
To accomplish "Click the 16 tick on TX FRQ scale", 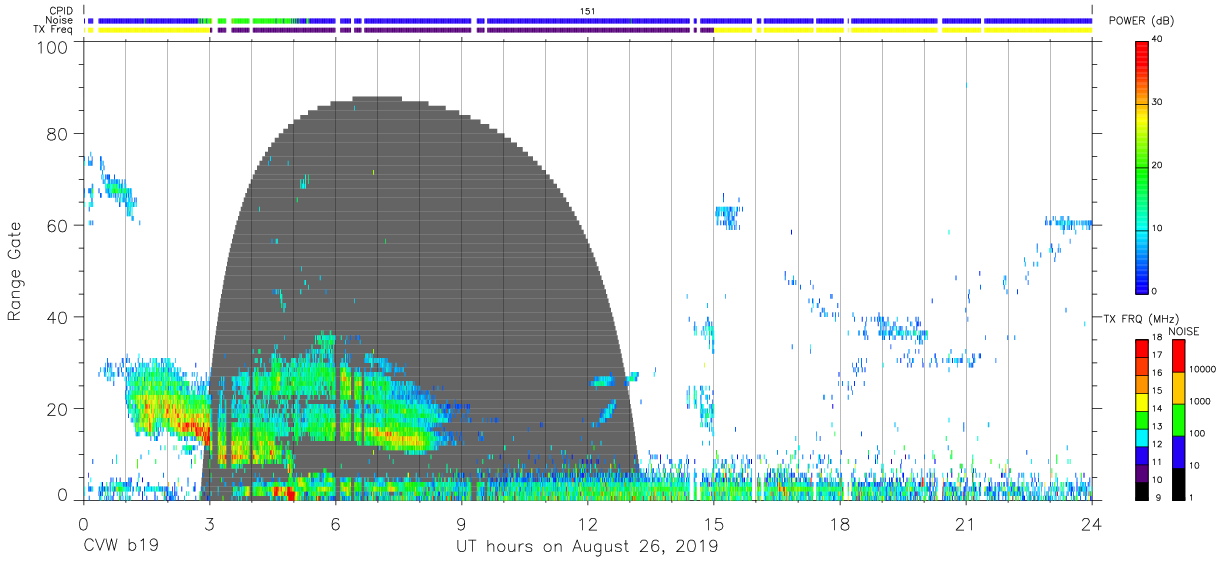I will coord(1155,373).
